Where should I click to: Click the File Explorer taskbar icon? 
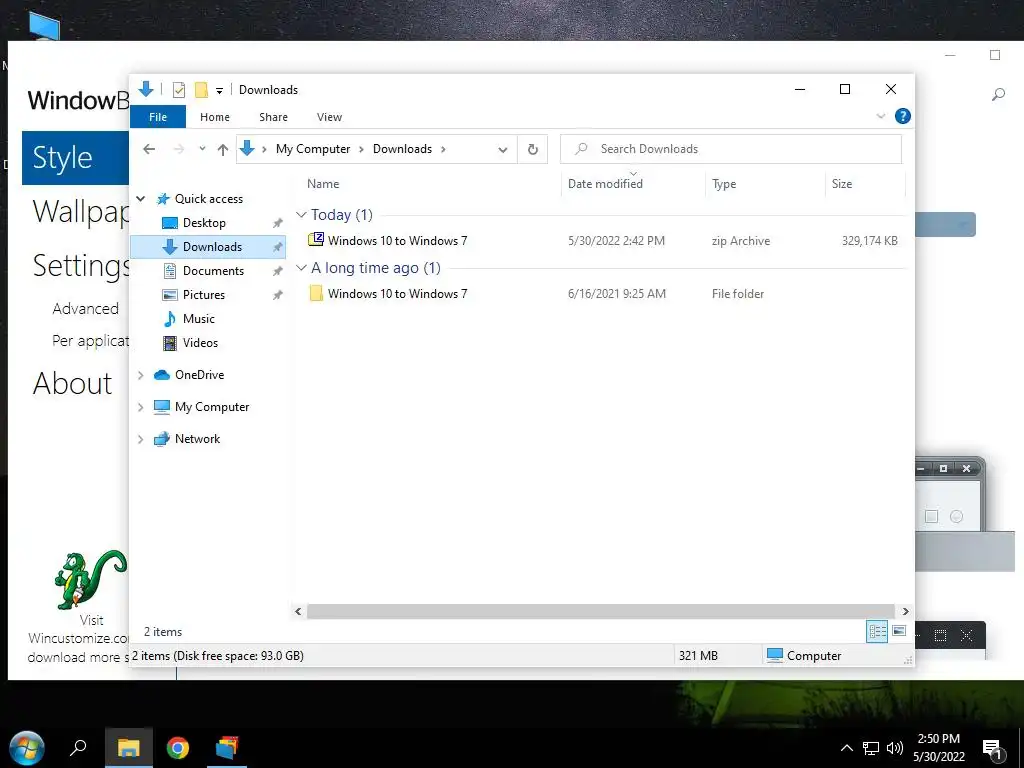pyautogui.click(x=129, y=747)
